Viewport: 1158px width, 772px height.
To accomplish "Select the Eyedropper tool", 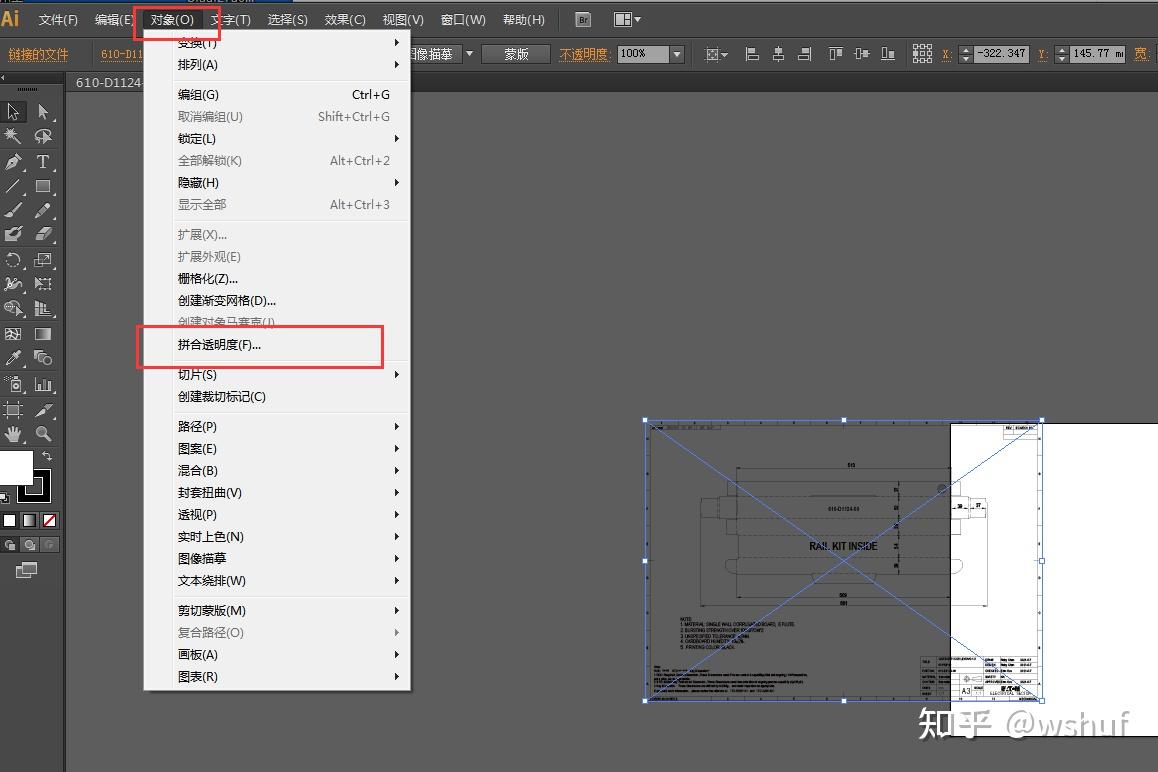I will 14,358.
